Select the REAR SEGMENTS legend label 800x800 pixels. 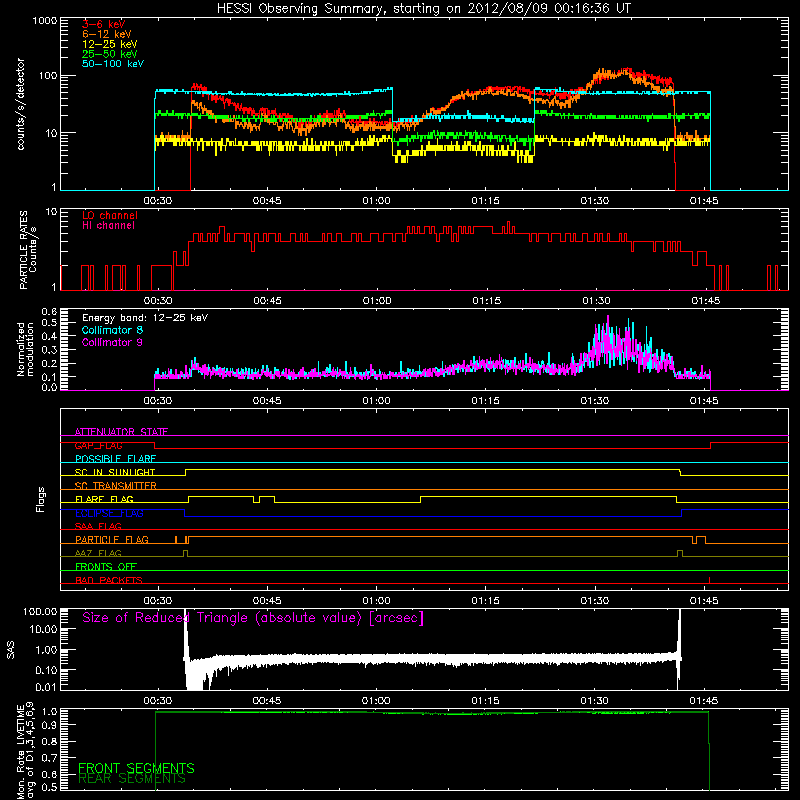pos(132,779)
